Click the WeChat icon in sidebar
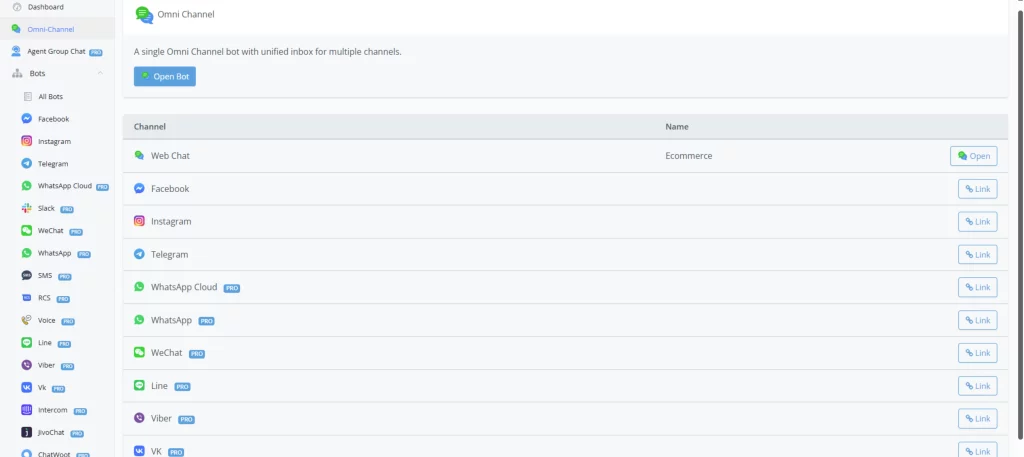 pyautogui.click(x=27, y=230)
